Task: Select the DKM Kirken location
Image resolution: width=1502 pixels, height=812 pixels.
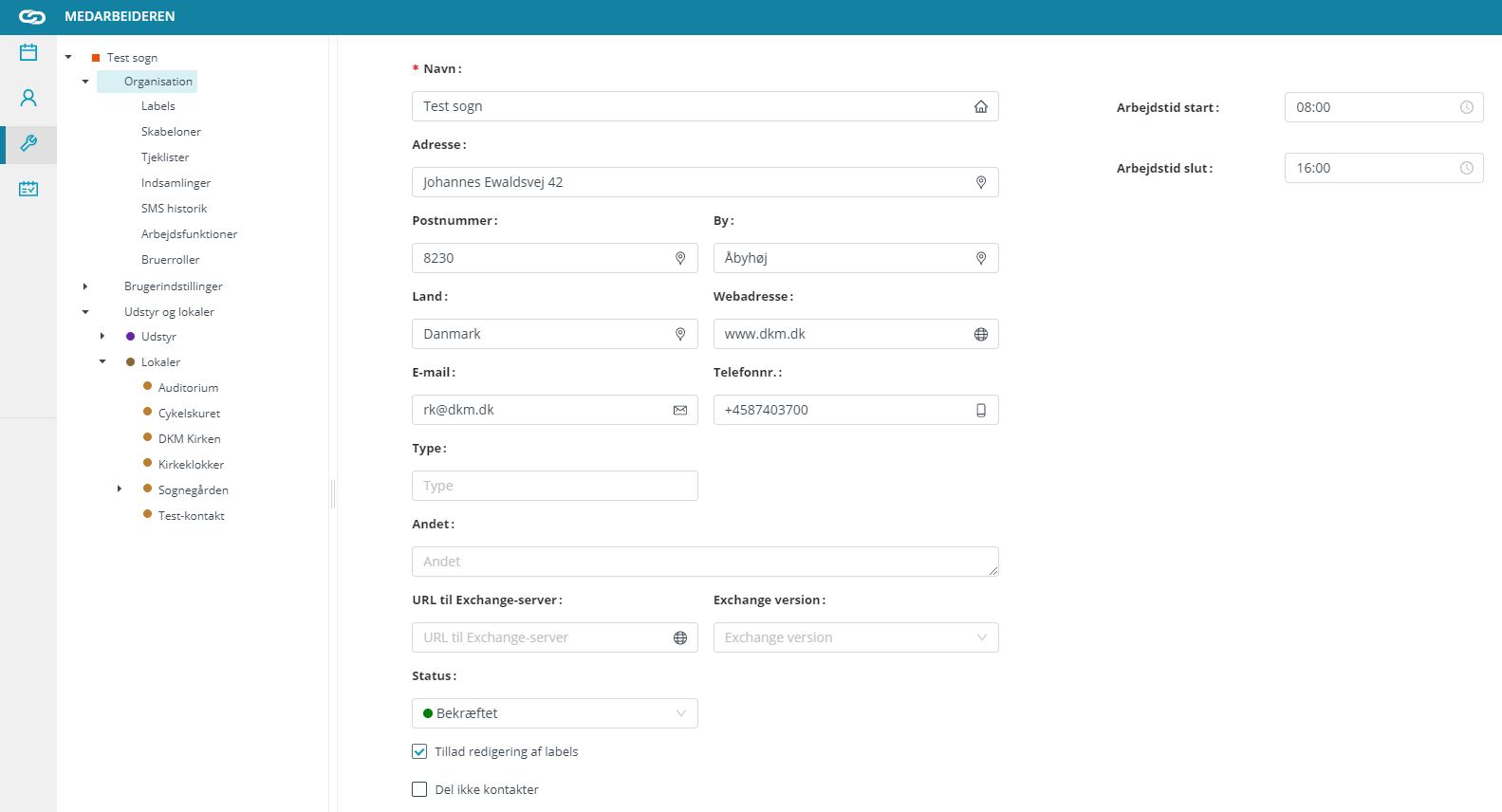Action: click(189, 439)
